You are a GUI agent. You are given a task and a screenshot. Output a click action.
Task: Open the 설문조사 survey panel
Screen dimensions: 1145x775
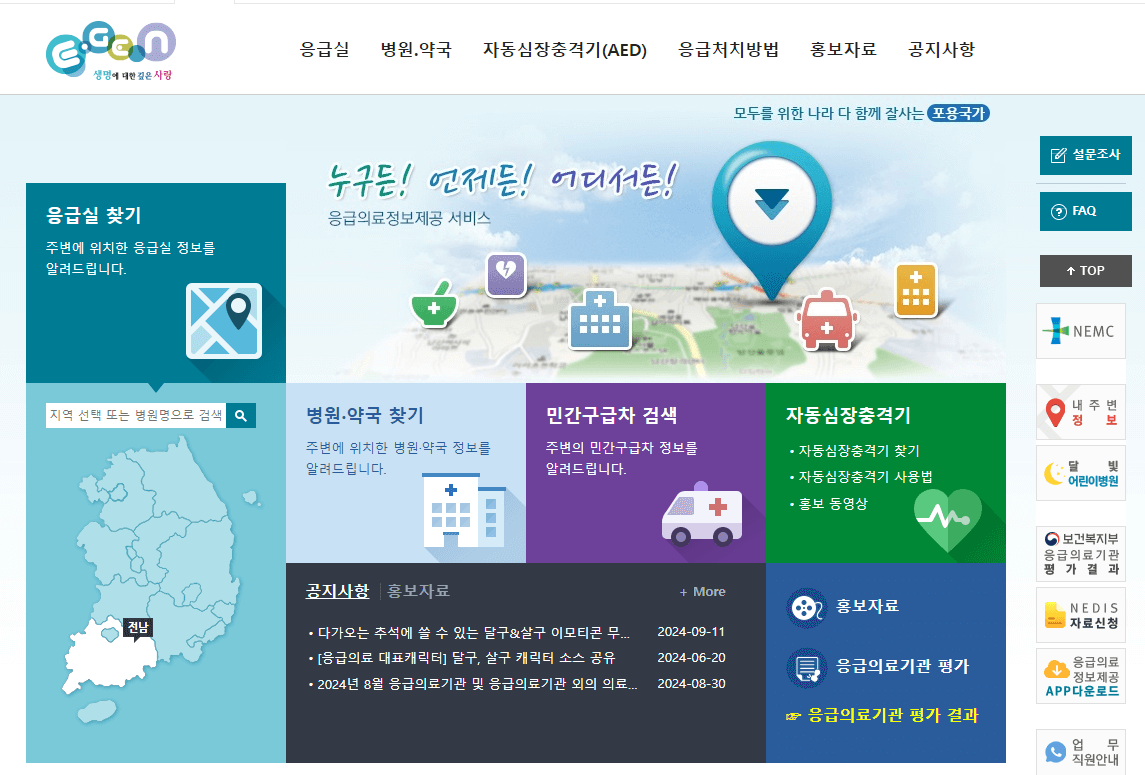[x=1085, y=155]
